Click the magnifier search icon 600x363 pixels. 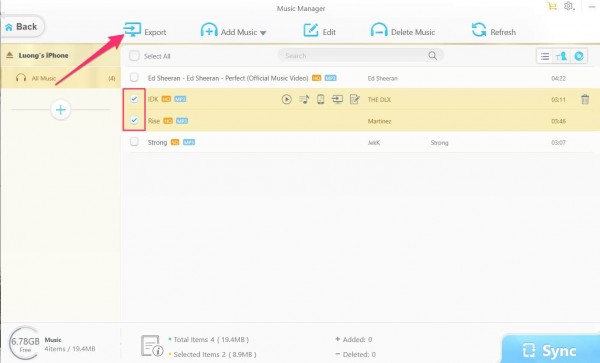[x=432, y=56]
